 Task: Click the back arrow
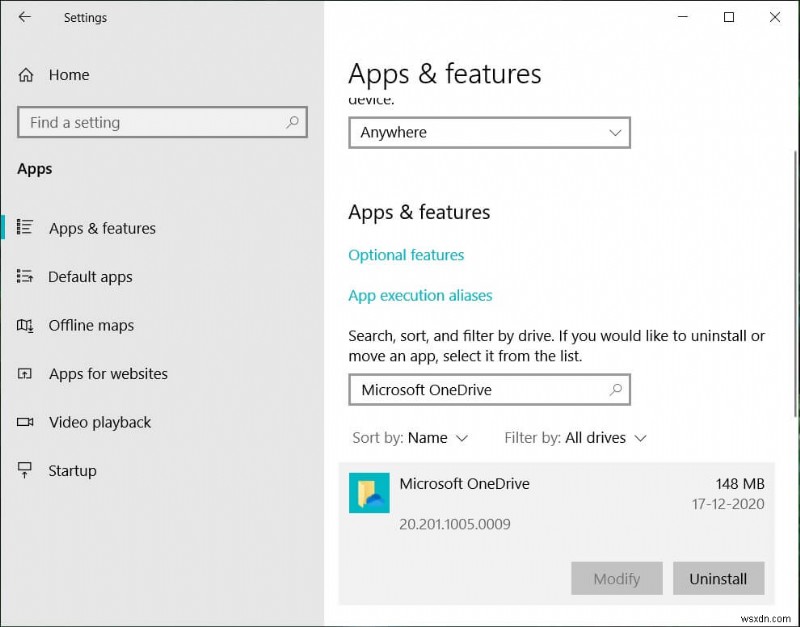pyautogui.click(x=23, y=17)
